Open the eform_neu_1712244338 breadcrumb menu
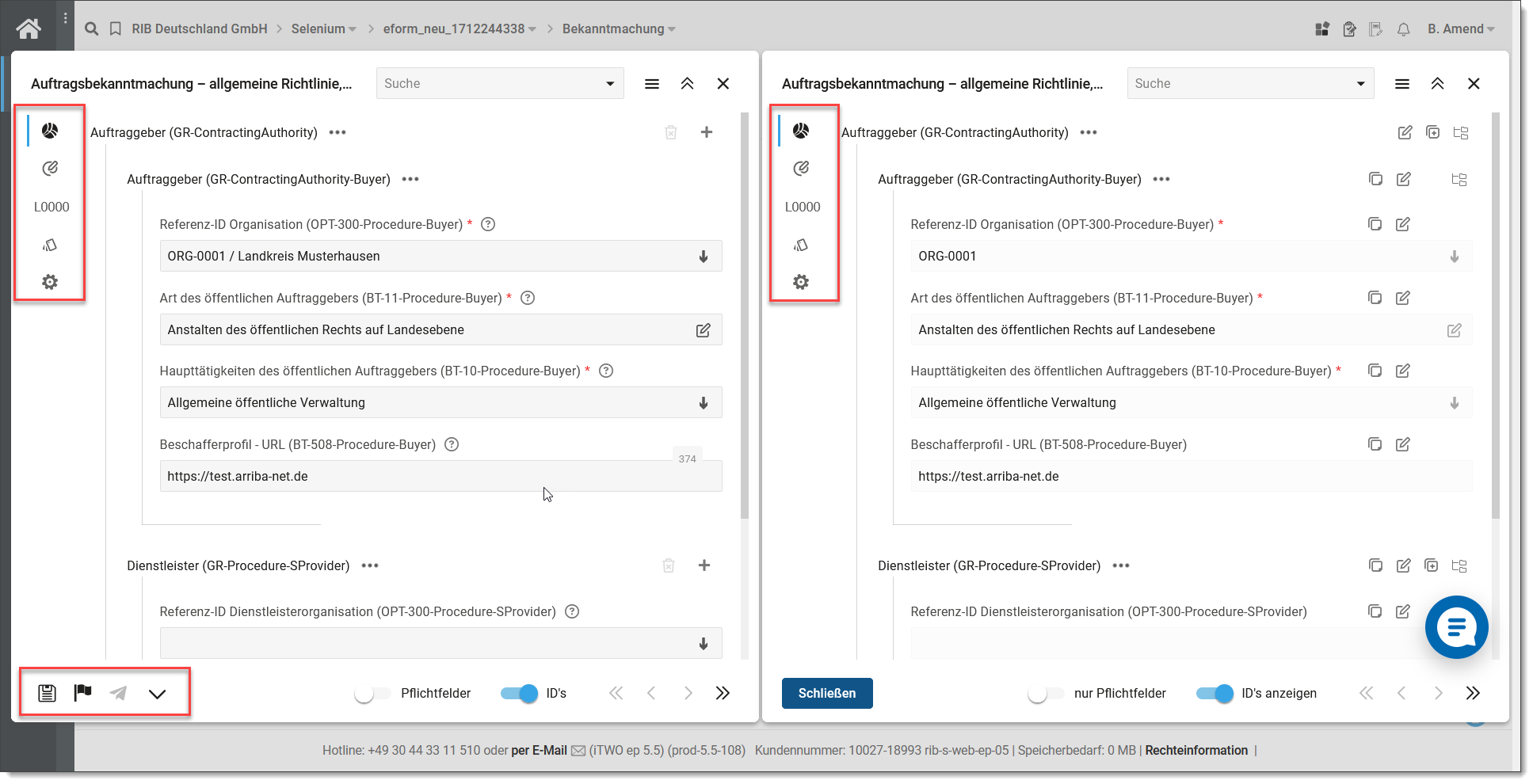This screenshot has width=1533, height=784. (460, 29)
